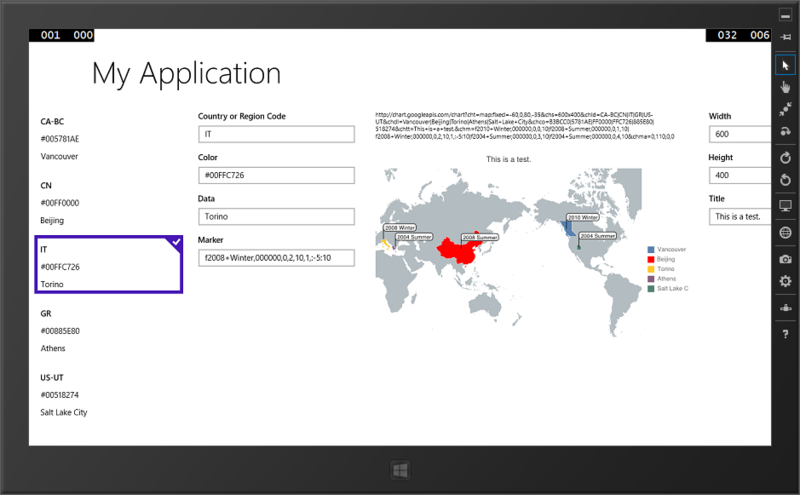Select the GR Athens list item
This screenshot has height=495, width=800.
pyautogui.click(x=109, y=331)
